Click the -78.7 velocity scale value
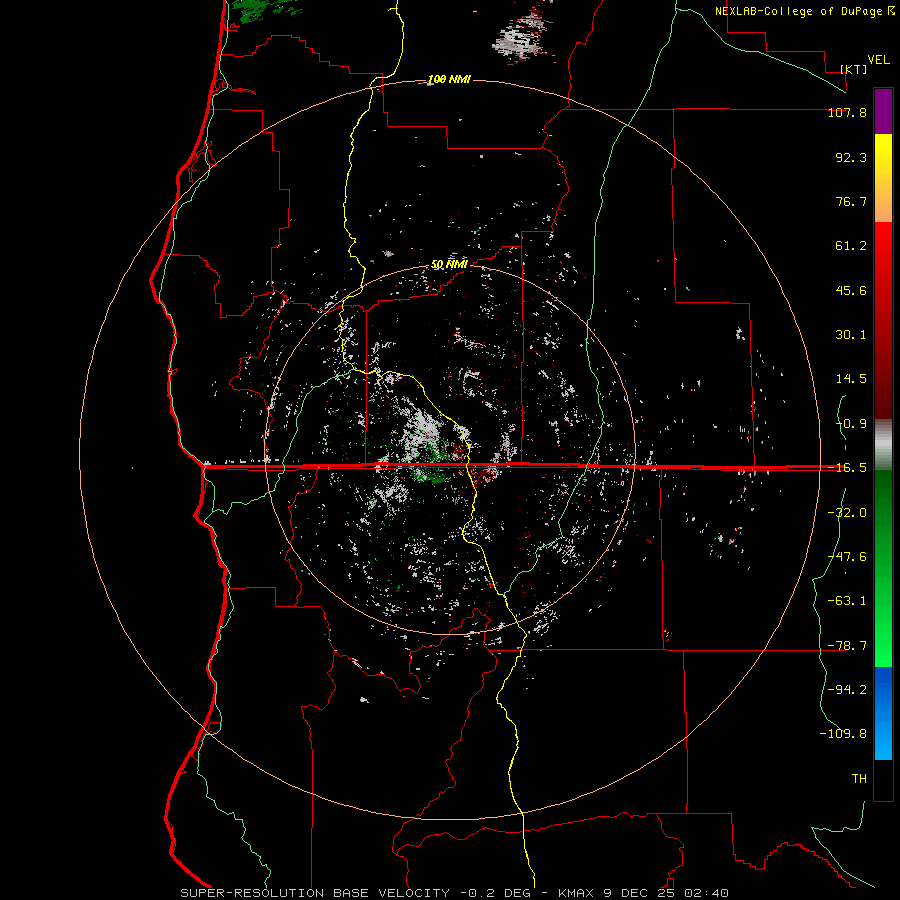 847,646
